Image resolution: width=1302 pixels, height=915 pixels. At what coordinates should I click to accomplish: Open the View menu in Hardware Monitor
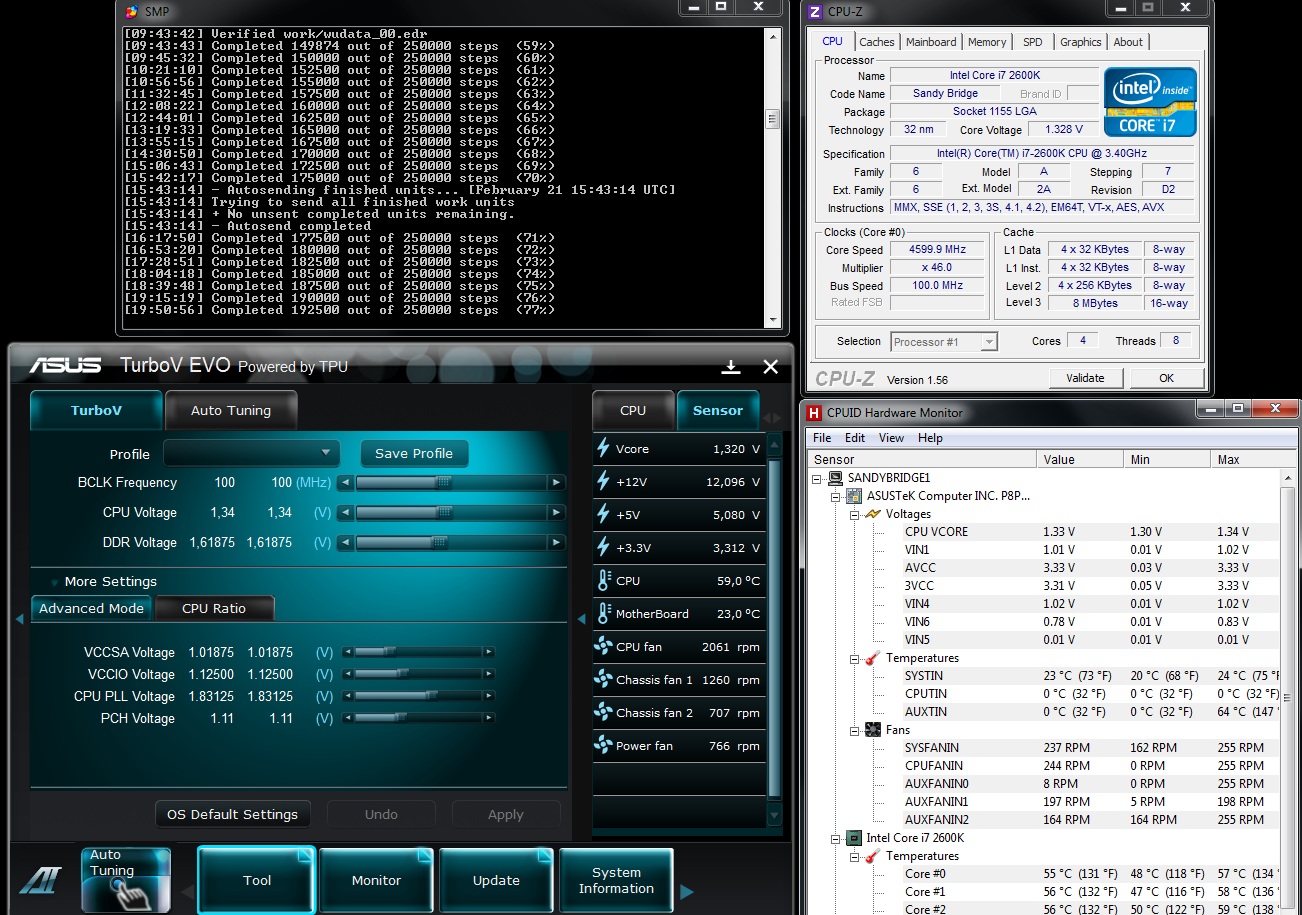(x=891, y=438)
